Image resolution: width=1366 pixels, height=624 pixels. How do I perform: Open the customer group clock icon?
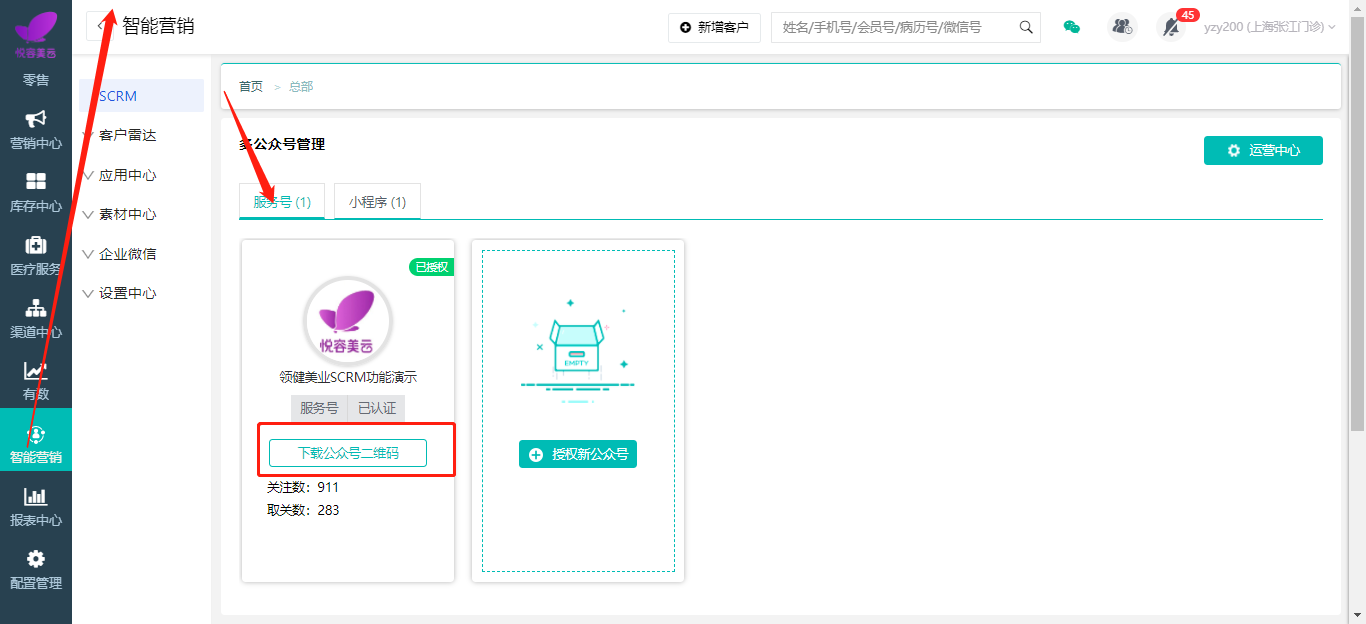pyautogui.click(x=1123, y=27)
